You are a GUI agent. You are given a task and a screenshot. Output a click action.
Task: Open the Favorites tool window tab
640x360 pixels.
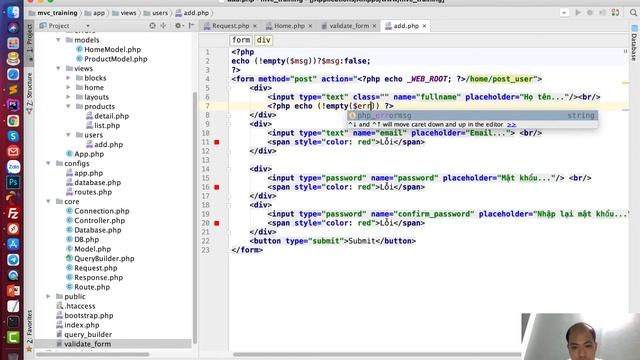tap(29, 331)
